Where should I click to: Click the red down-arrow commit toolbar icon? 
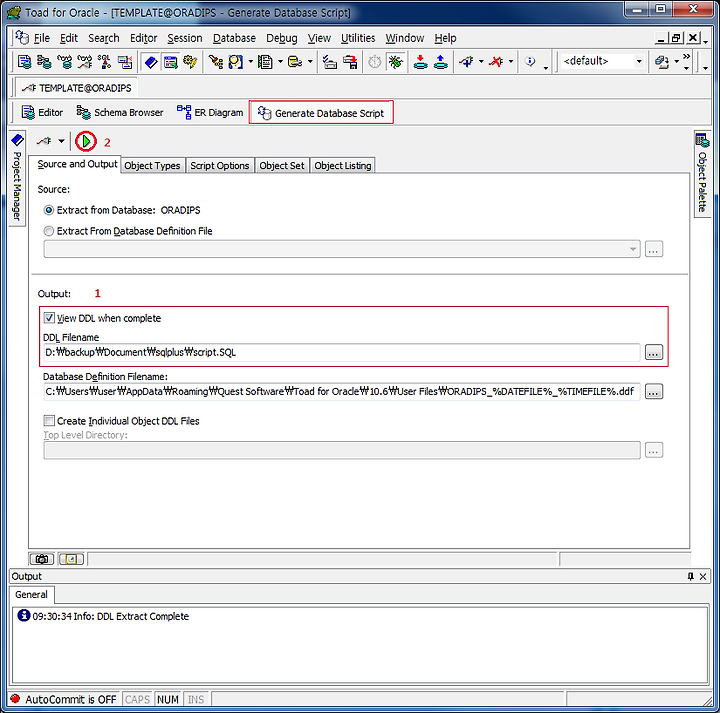pos(420,62)
